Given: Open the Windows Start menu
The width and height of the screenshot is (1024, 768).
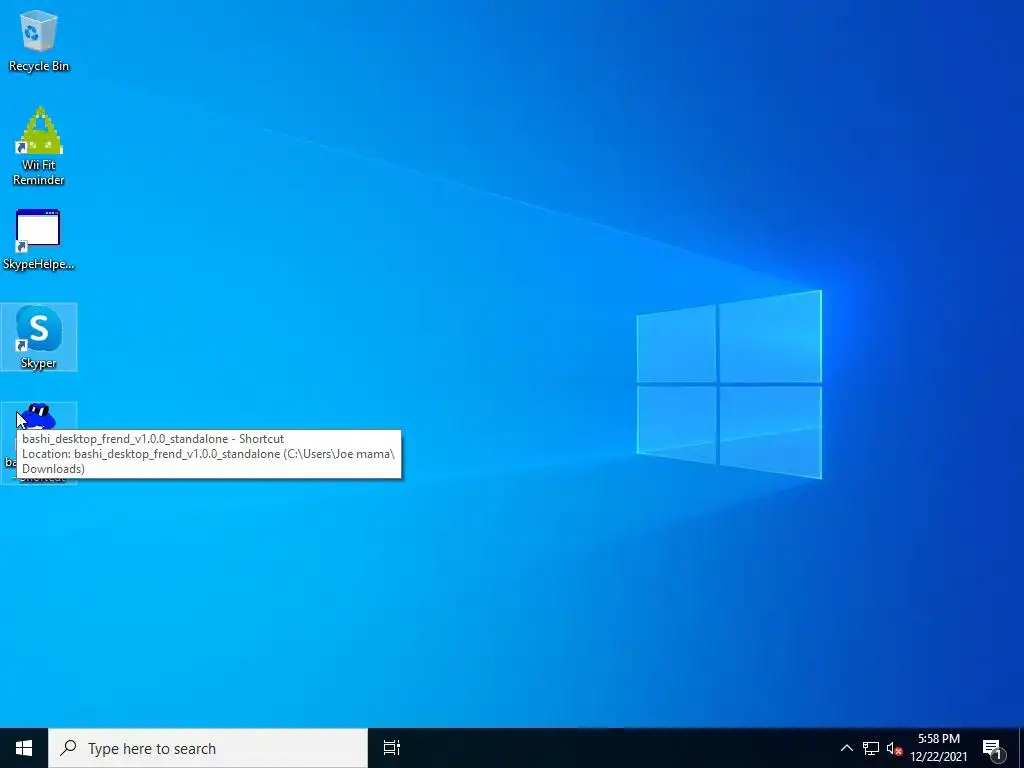Looking at the screenshot, I should click(x=24, y=748).
